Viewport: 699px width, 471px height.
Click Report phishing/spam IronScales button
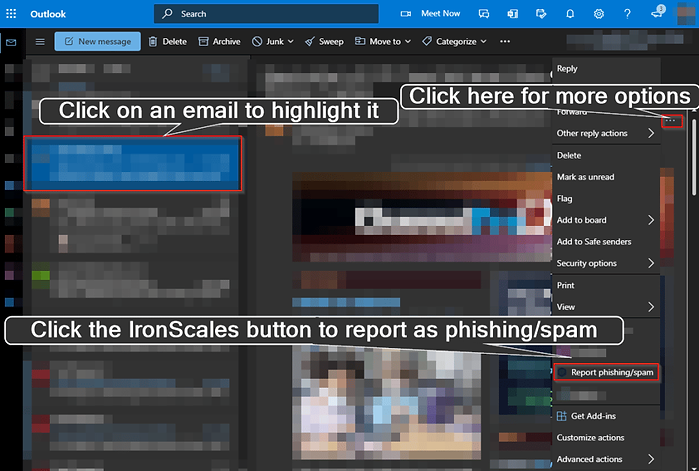pos(606,373)
